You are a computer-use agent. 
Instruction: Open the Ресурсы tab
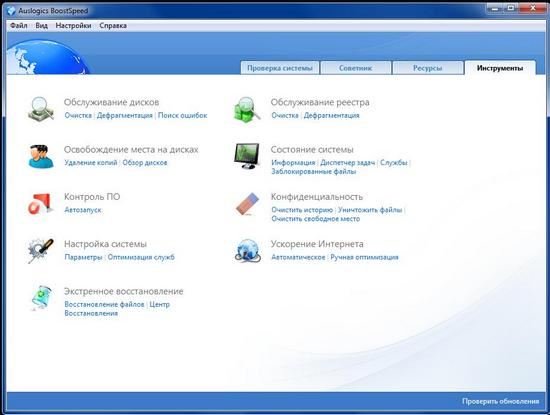[428, 68]
